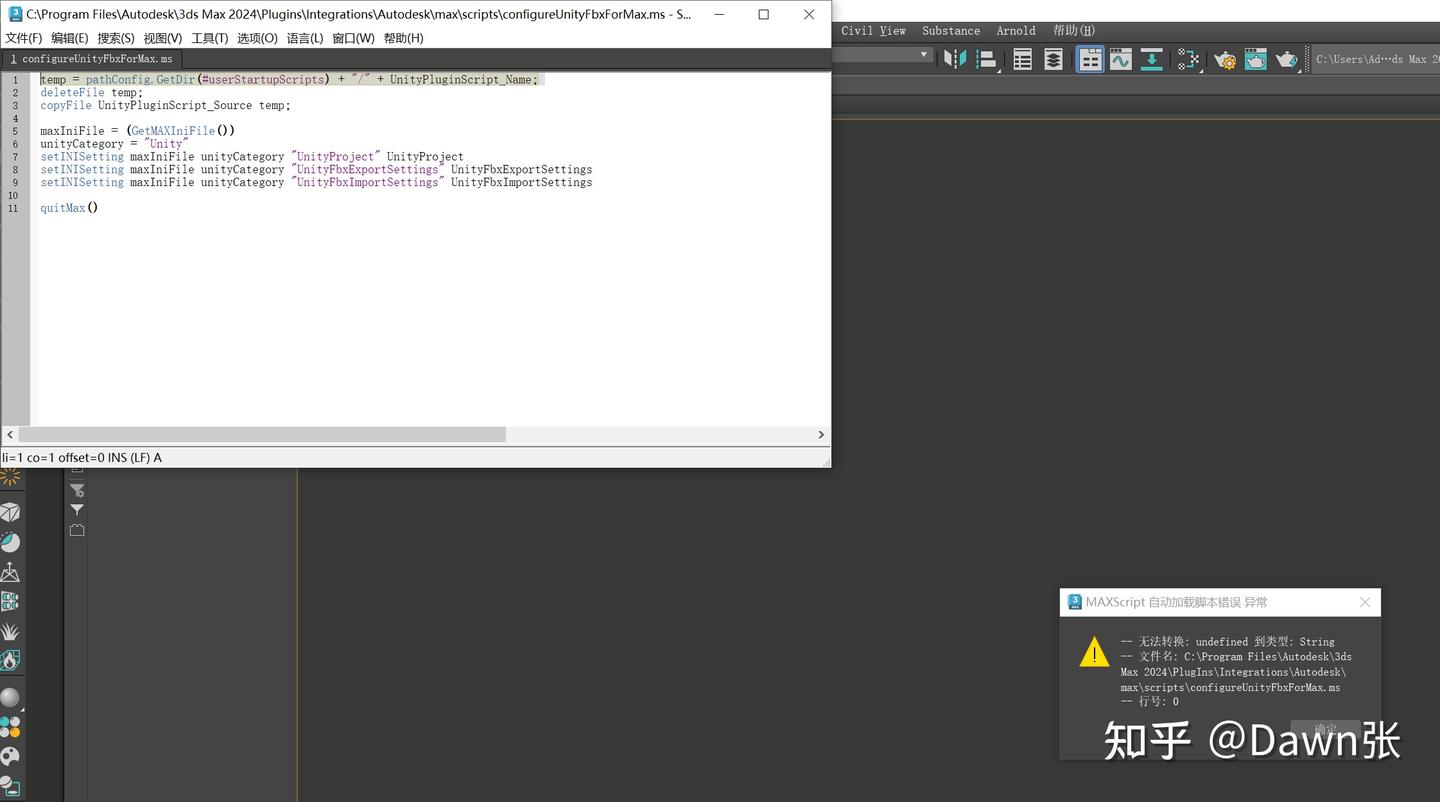The height and width of the screenshot is (802, 1440).
Task: Select the Mirror tool
Action: coord(956,59)
